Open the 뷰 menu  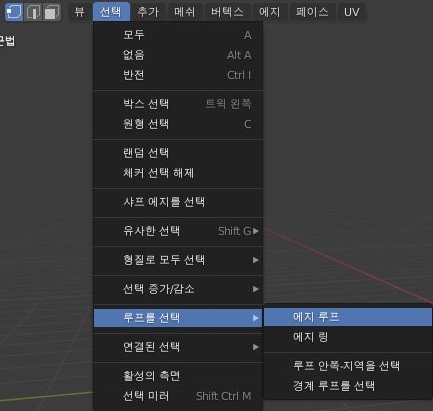pos(79,12)
